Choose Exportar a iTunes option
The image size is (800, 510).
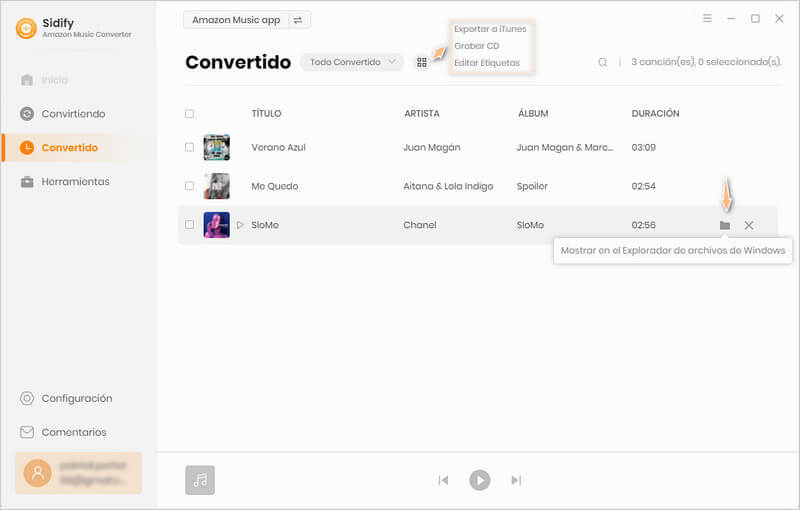[490, 29]
